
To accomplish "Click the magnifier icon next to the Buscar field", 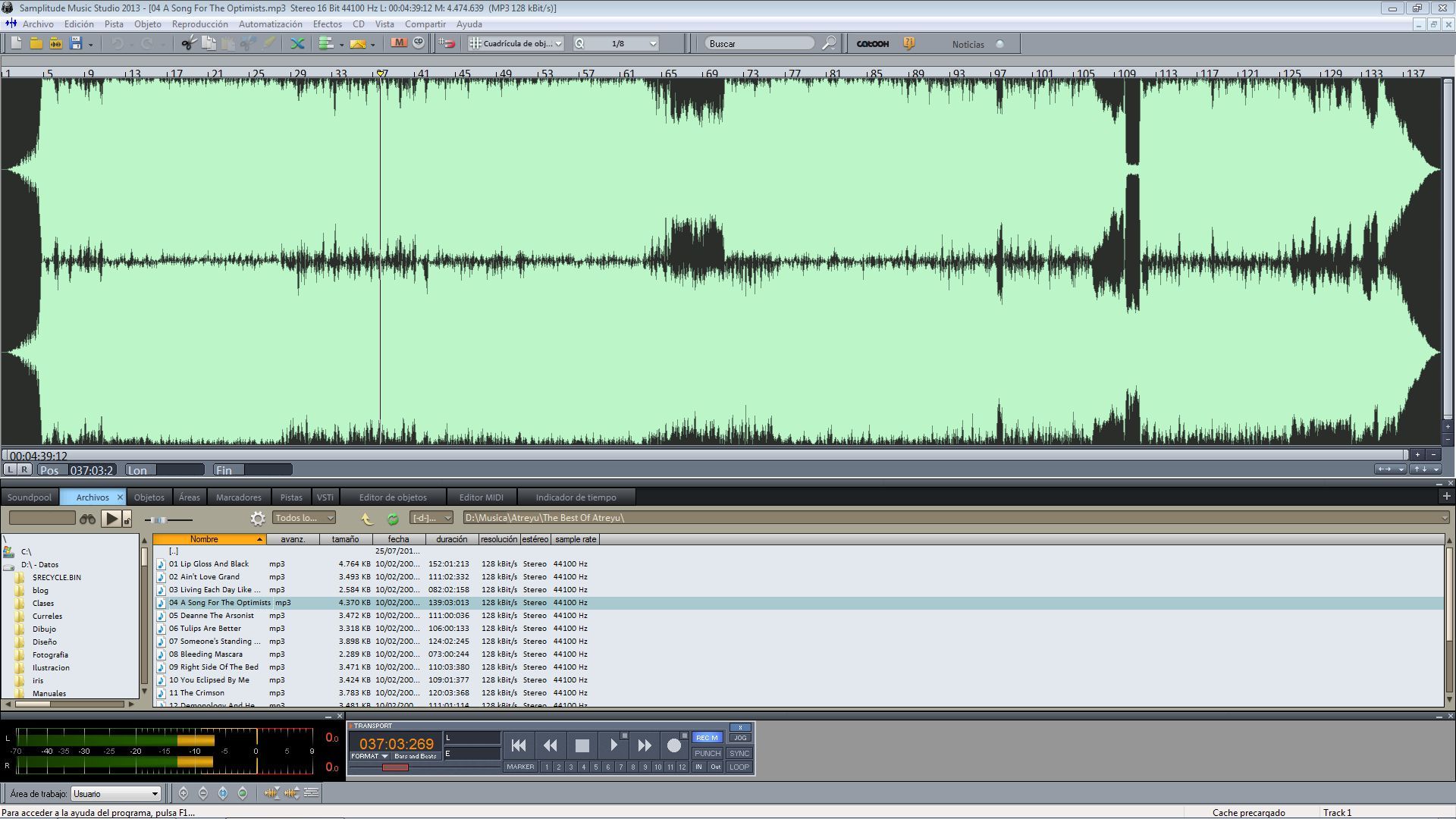I will [x=829, y=44].
